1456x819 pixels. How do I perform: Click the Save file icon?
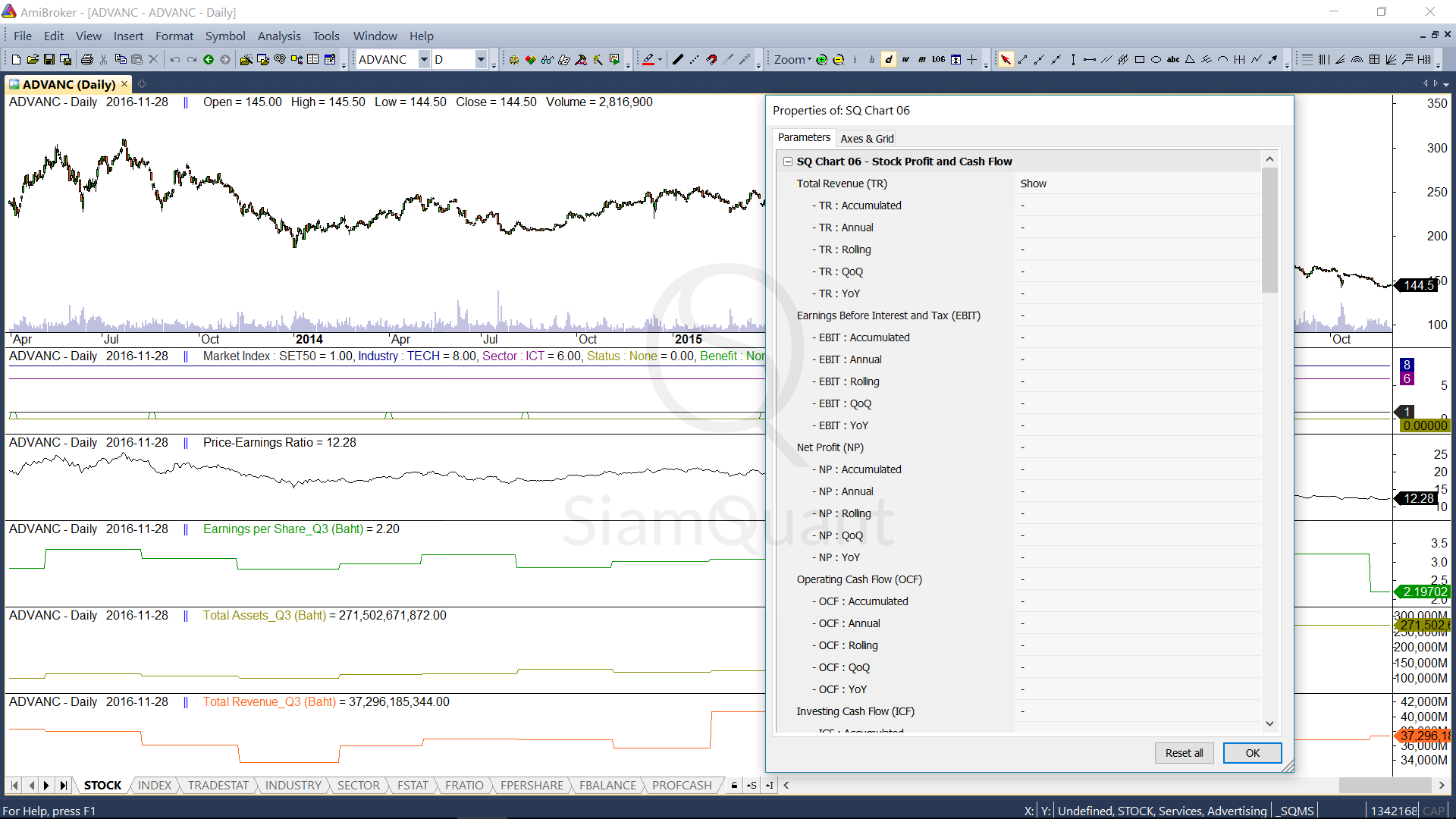pyautogui.click(x=49, y=60)
